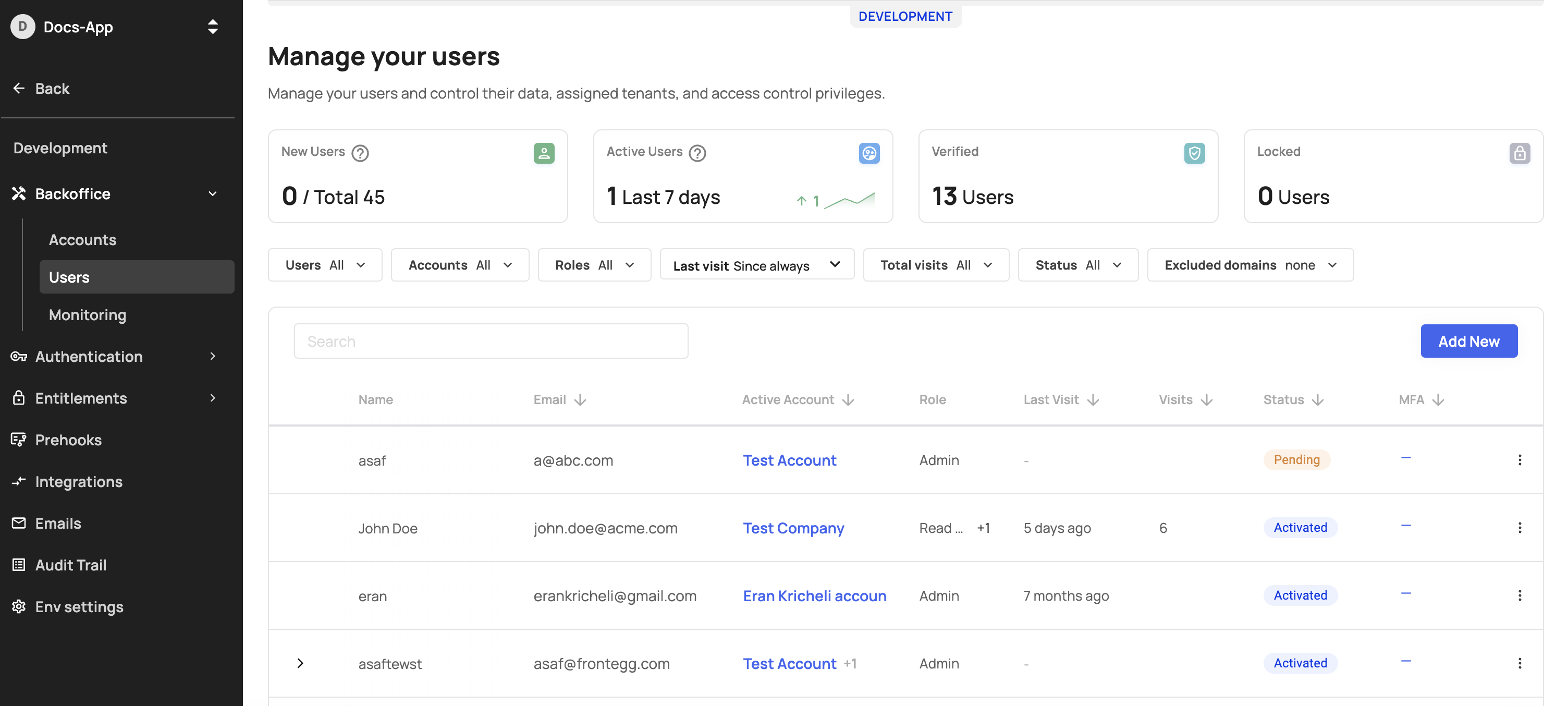1568x706 pixels.
Task: Click the Verified shield icon
Action: coord(1194,153)
